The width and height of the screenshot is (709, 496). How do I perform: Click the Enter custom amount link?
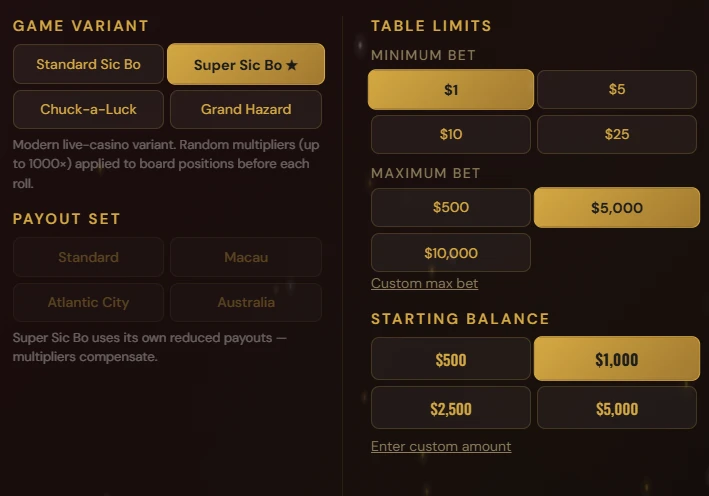[441, 446]
